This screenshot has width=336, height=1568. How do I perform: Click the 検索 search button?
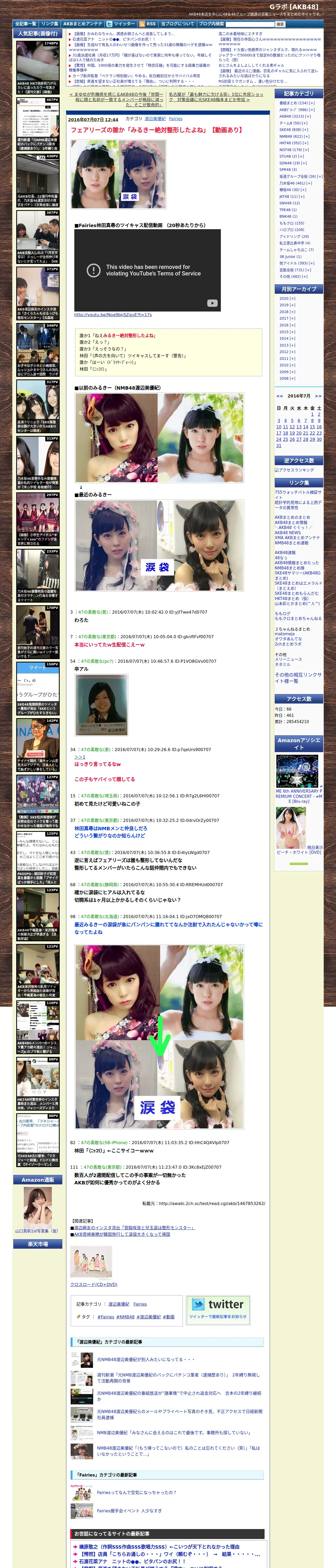tap(281, 24)
